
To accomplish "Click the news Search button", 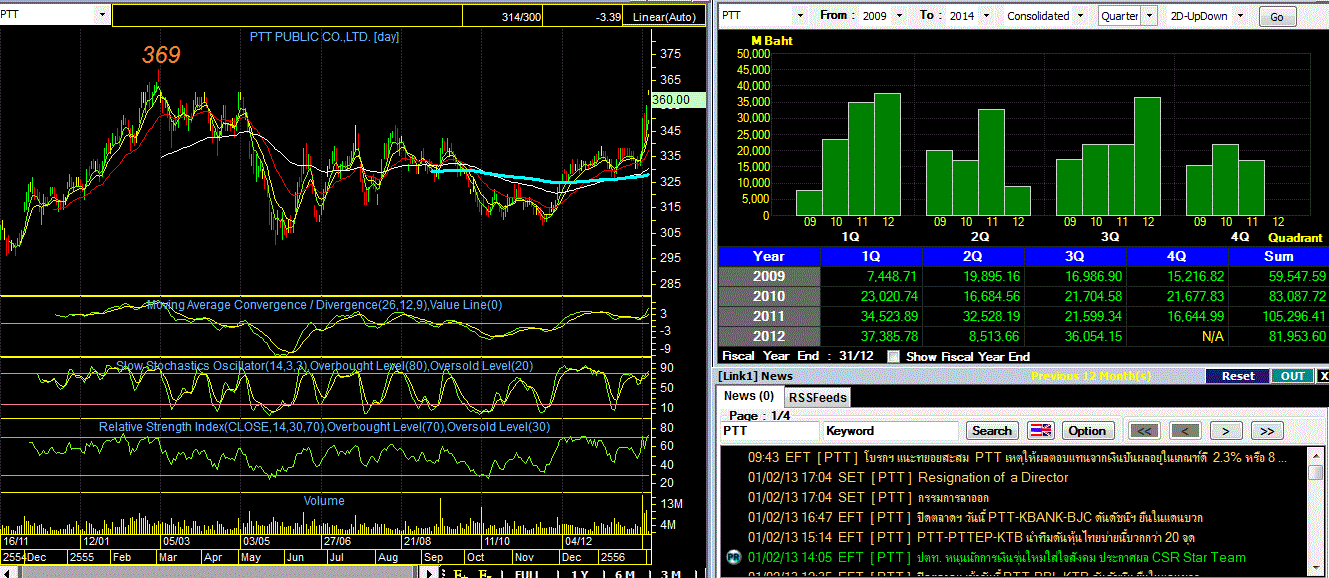I will (992, 431).
